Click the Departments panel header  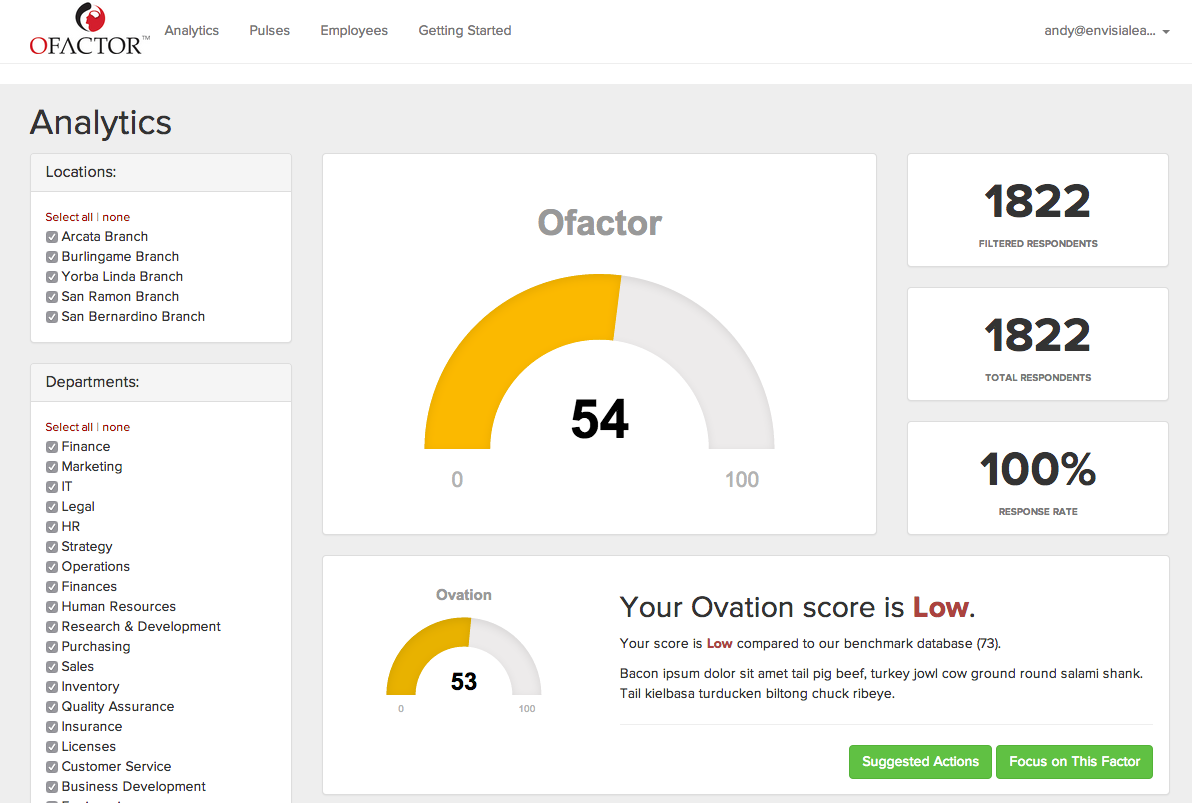(x=161, y=382)
